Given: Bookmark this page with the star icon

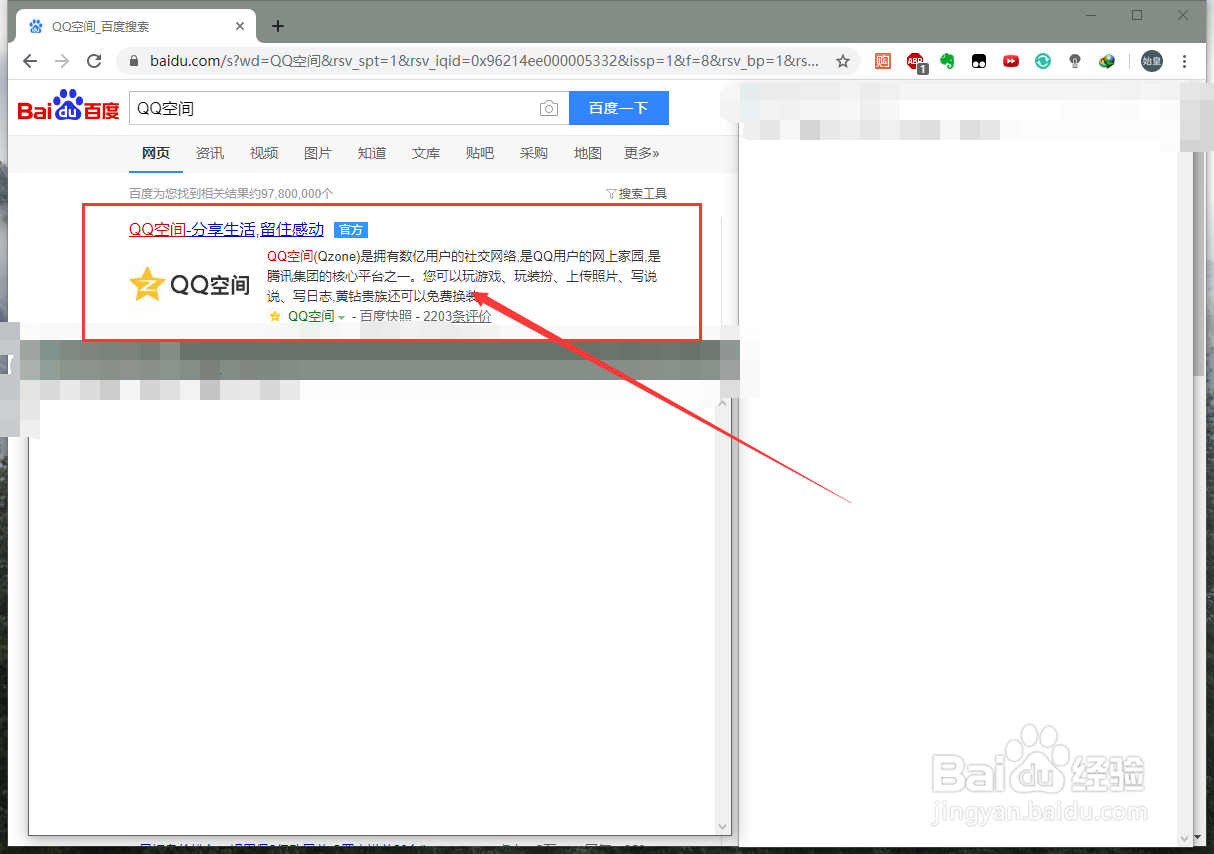Looking at the screenshot, I should point(843,61).
